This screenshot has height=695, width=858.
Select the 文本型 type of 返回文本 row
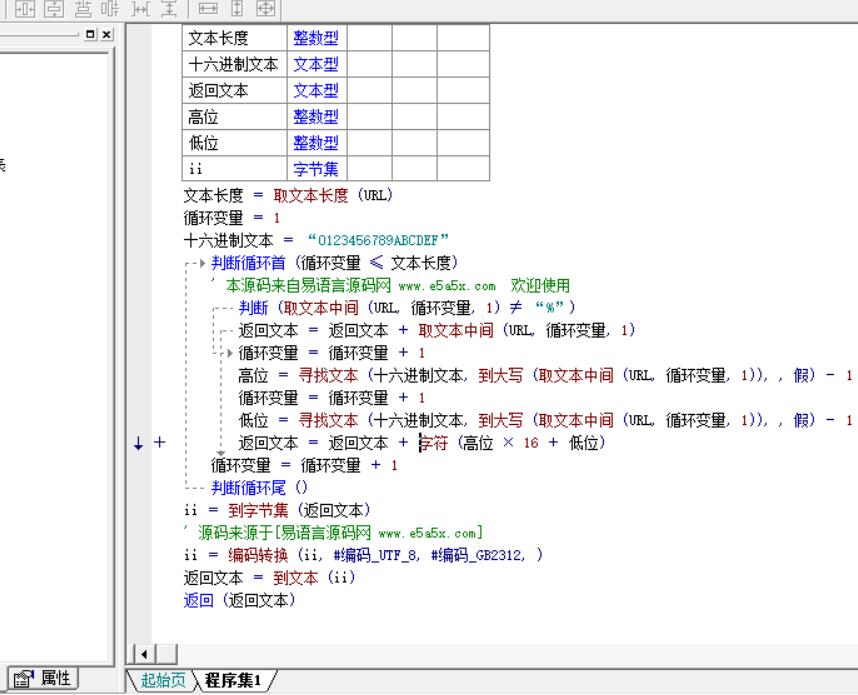[316, 90]
